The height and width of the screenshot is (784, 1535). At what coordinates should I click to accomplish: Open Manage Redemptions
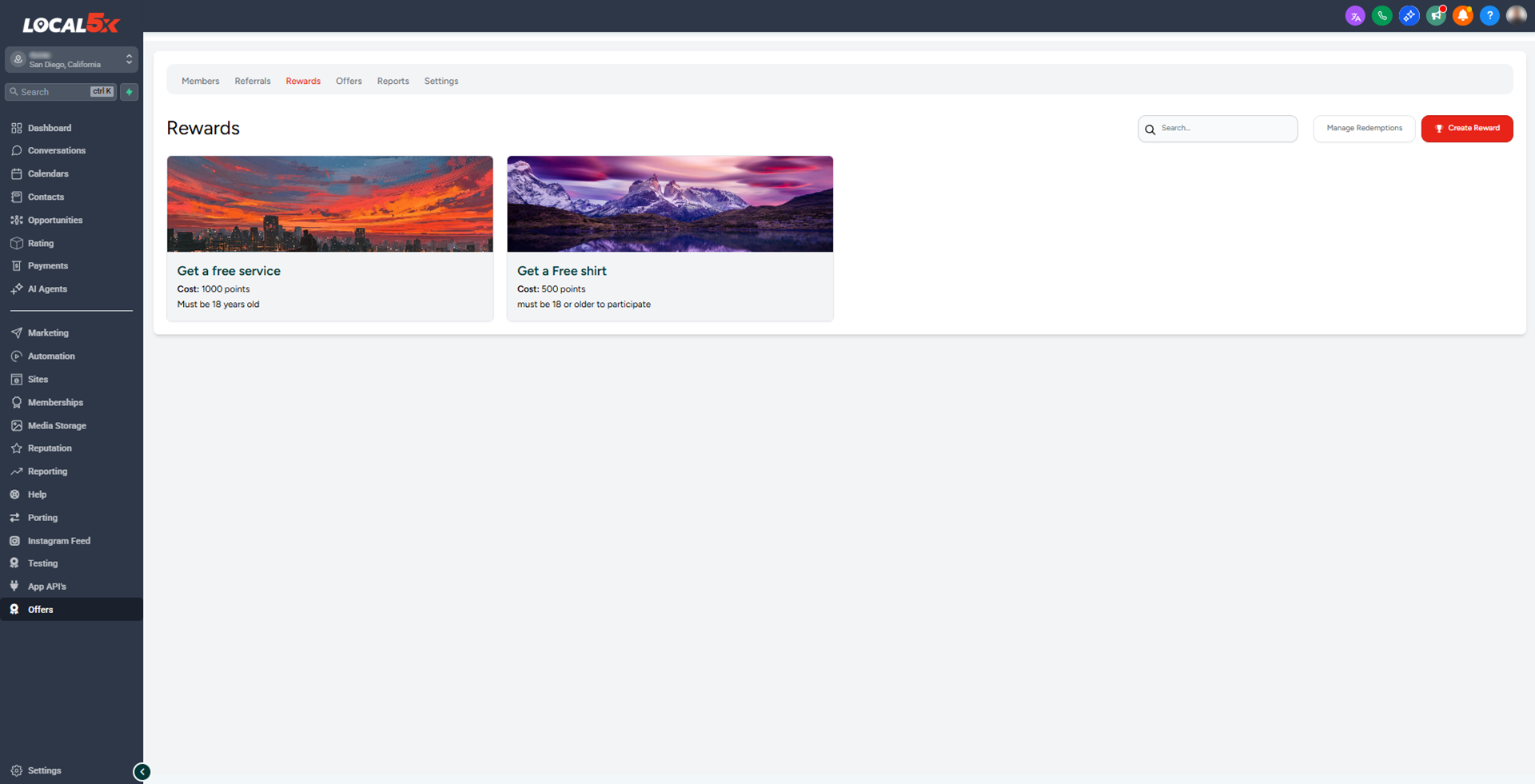1364,129
